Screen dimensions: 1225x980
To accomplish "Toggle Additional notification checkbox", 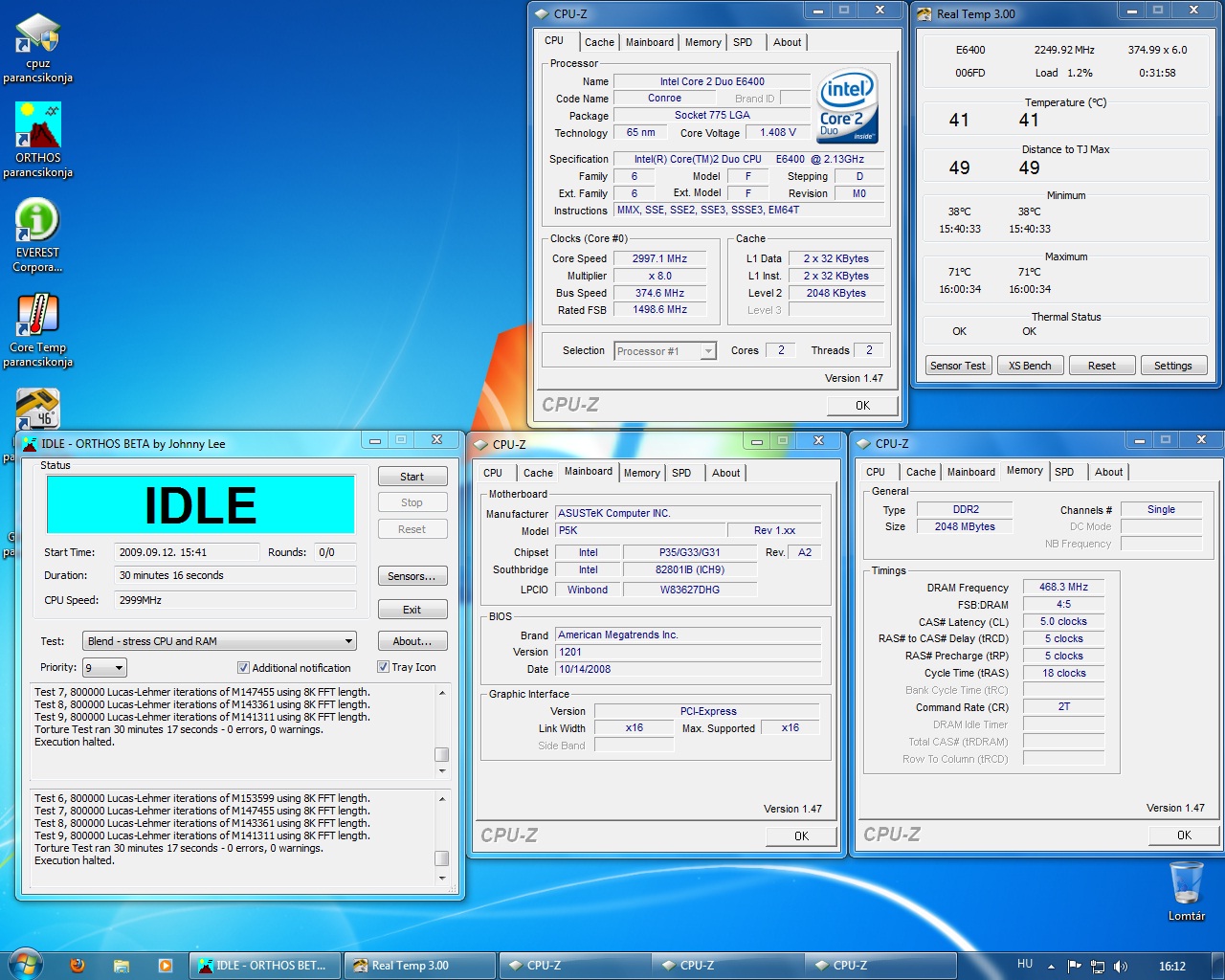I will click(243, 668).
